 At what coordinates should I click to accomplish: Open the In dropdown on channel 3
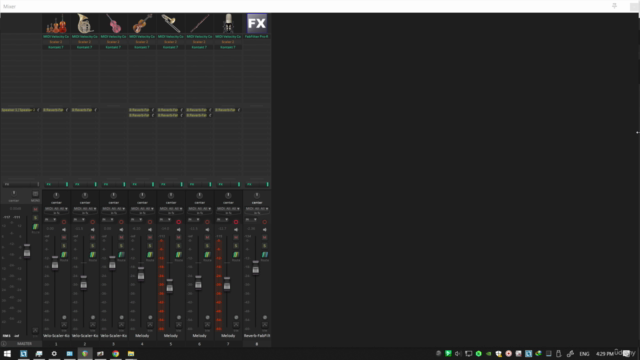(108, 220)
